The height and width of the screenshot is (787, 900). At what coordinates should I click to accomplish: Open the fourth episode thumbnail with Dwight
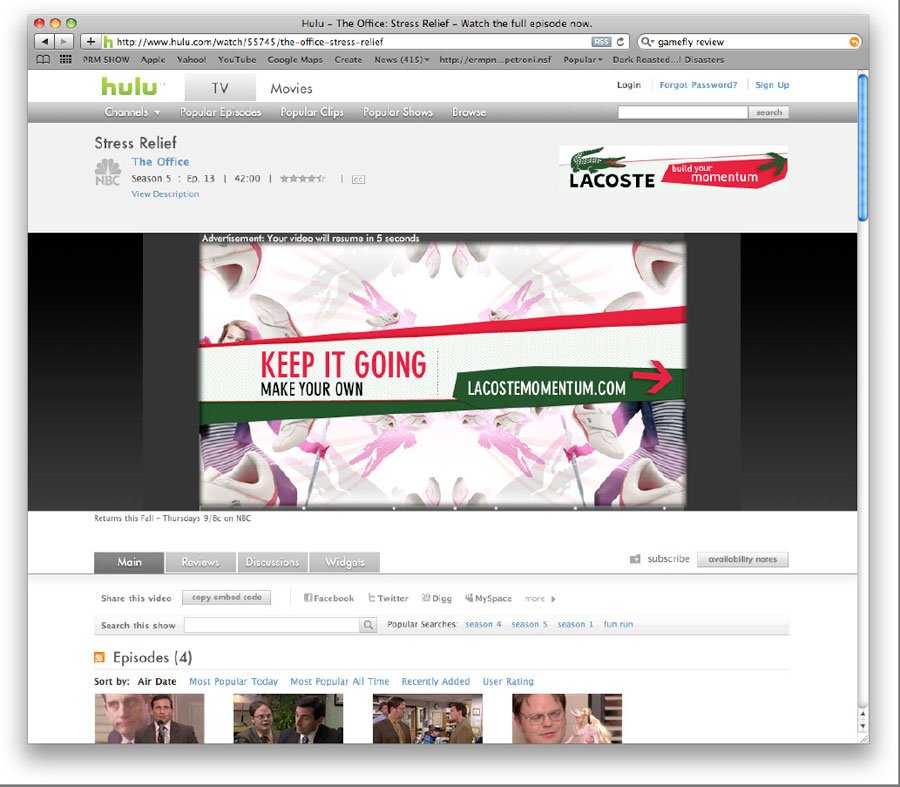[567, 718]
